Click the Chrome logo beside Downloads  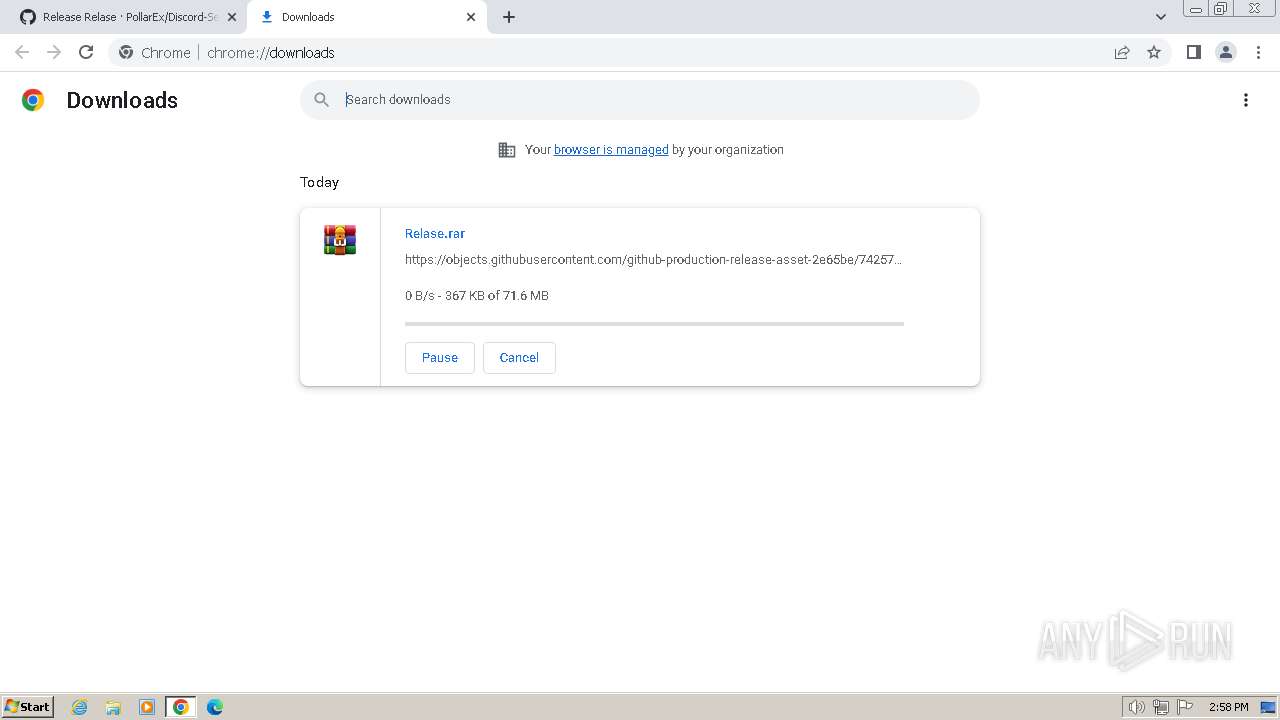33,100
